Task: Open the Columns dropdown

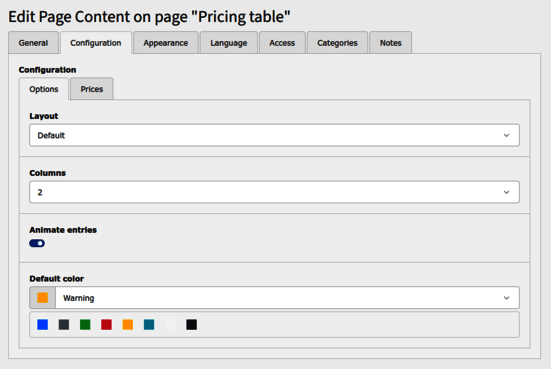Action: click(274, 192)
